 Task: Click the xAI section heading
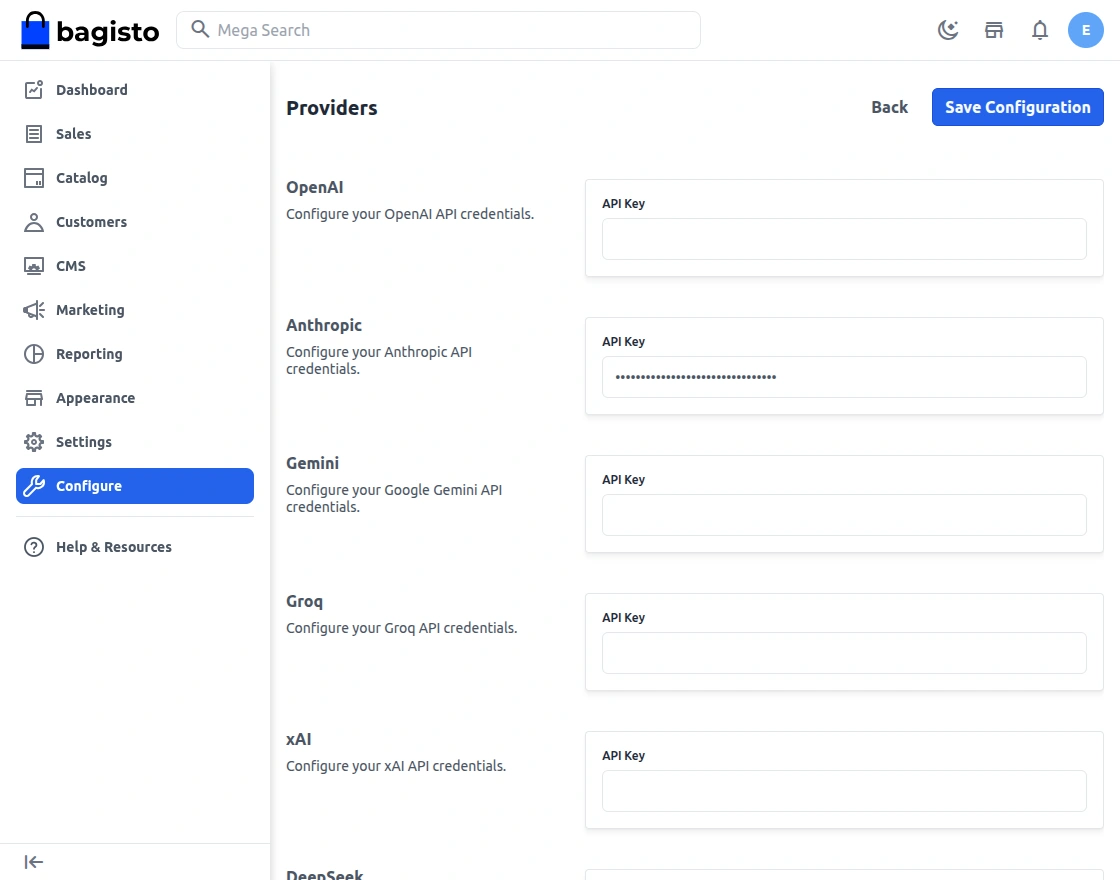299,739
